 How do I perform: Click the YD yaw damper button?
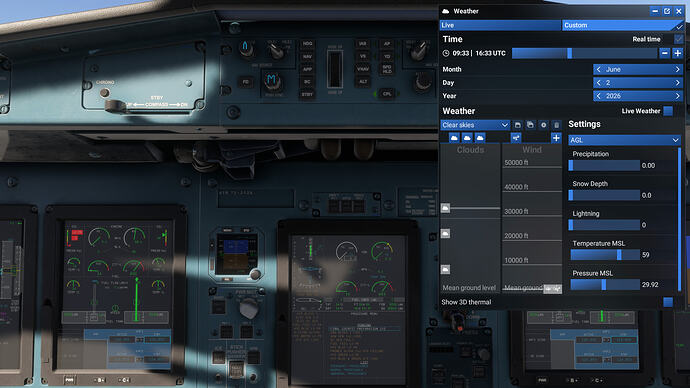coord(387,57)
